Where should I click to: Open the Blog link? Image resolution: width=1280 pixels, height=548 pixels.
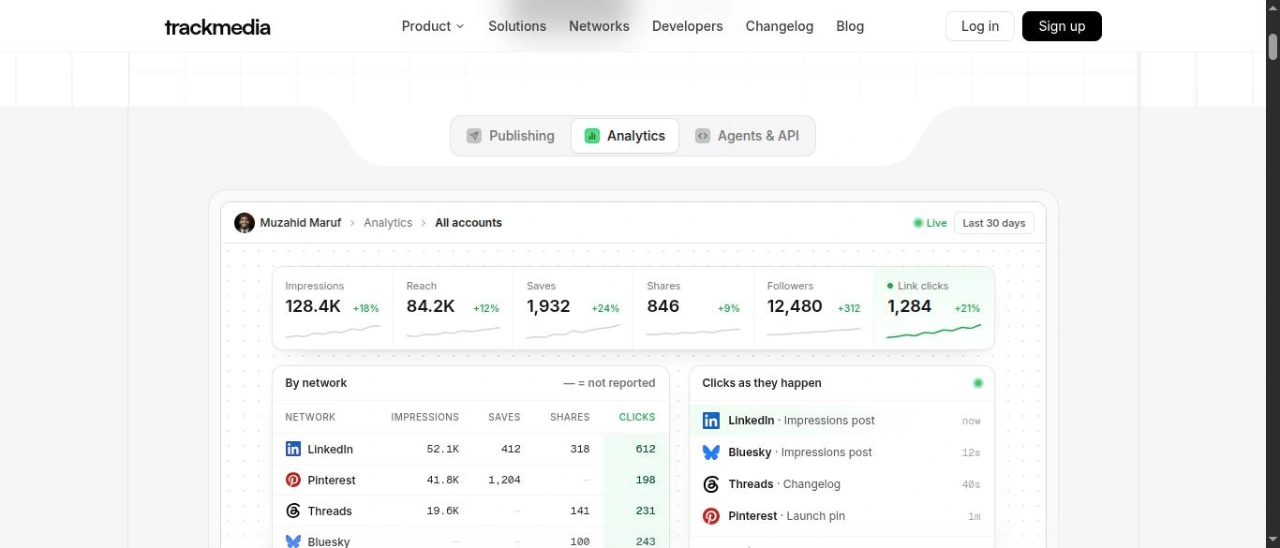coord(850,26)
